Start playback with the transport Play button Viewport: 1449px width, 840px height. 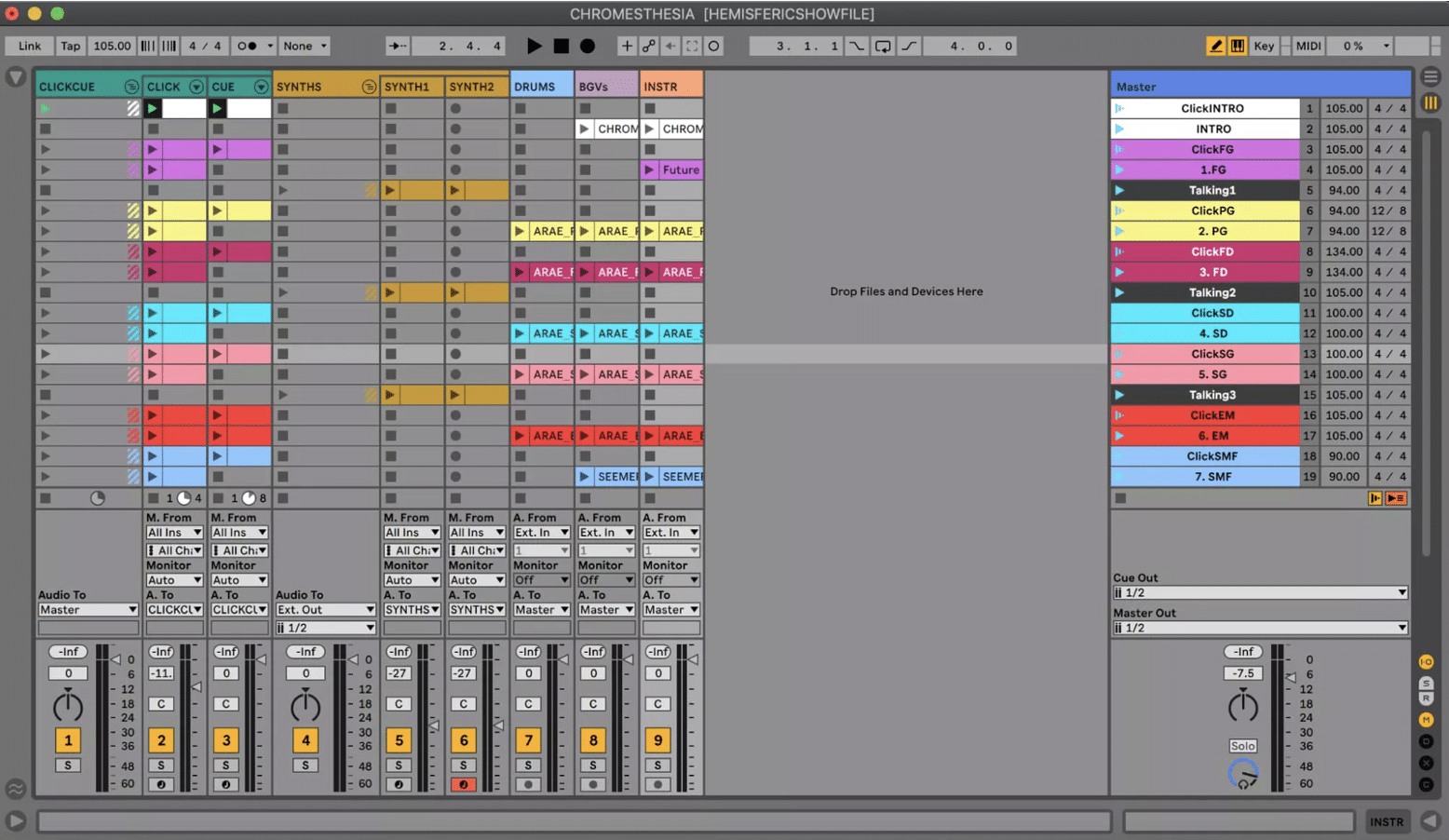pyautogui.click(x=534, y=46)
